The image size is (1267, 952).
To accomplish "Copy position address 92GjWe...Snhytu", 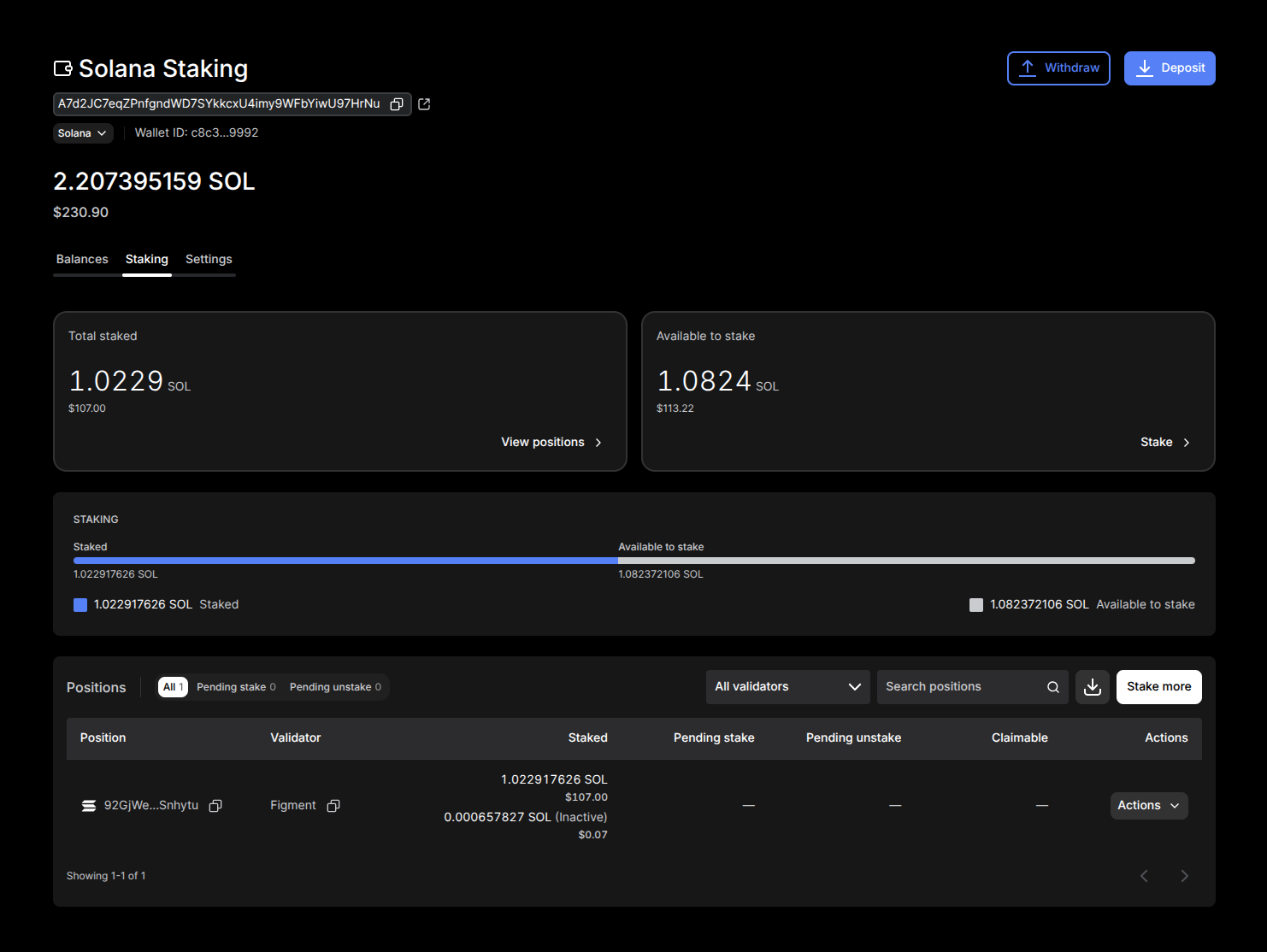I will coord(215,806).
